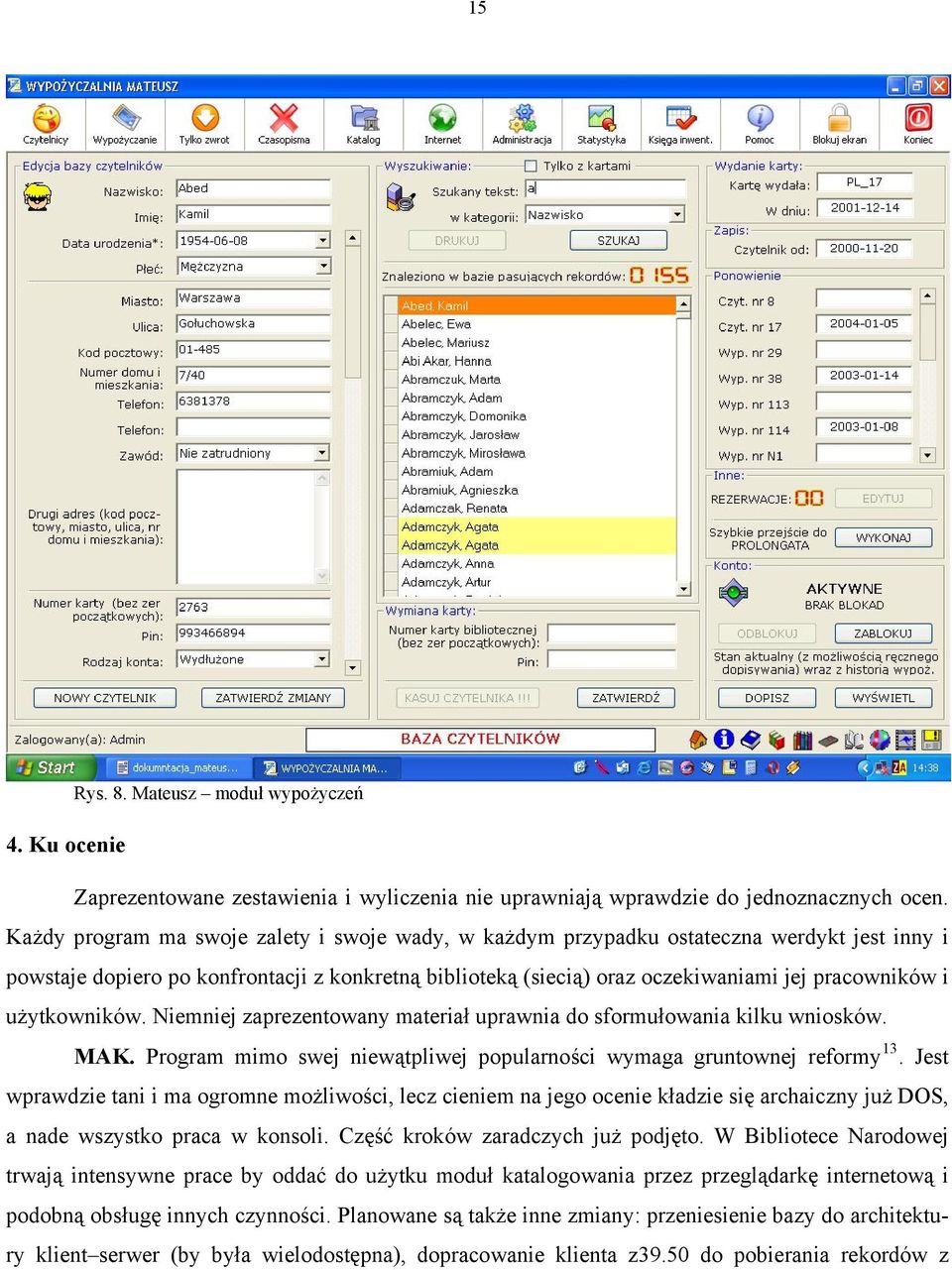The height and width of the screenshot is (1270, 952).
Task: Click the film strip status bar icon
Action: pos(905,740)
